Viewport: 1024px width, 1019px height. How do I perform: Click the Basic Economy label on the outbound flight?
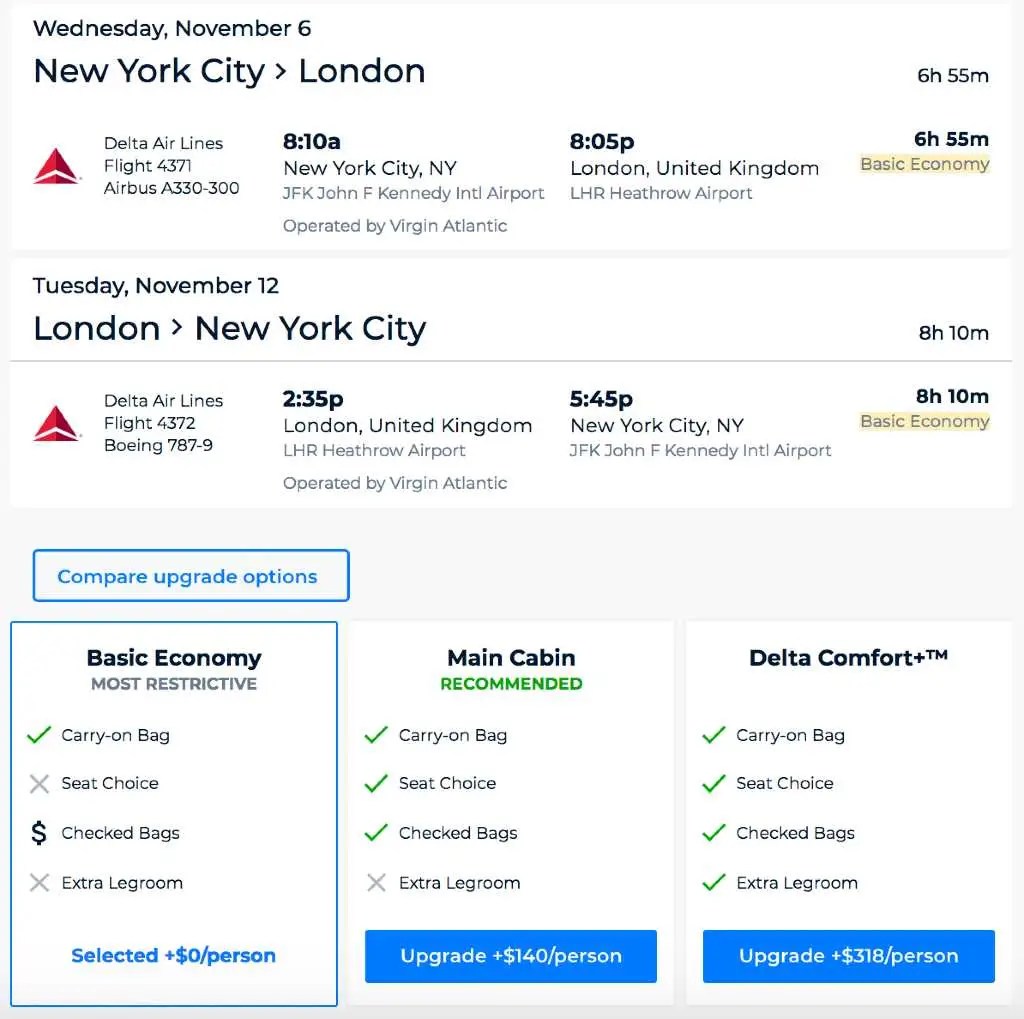[923, 164]
